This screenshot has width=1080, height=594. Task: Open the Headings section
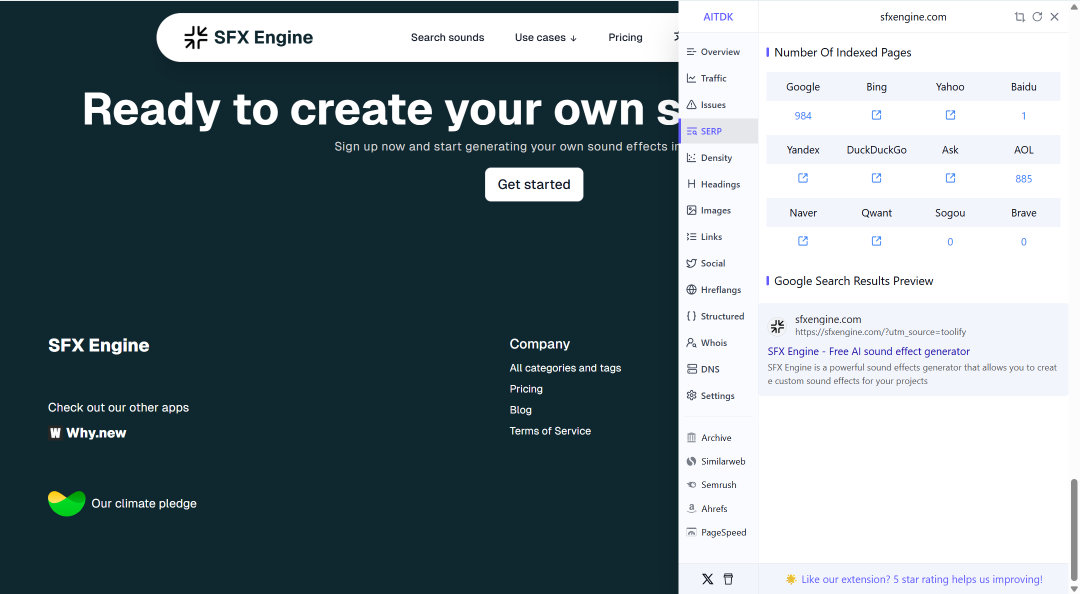tap(718, 184)
